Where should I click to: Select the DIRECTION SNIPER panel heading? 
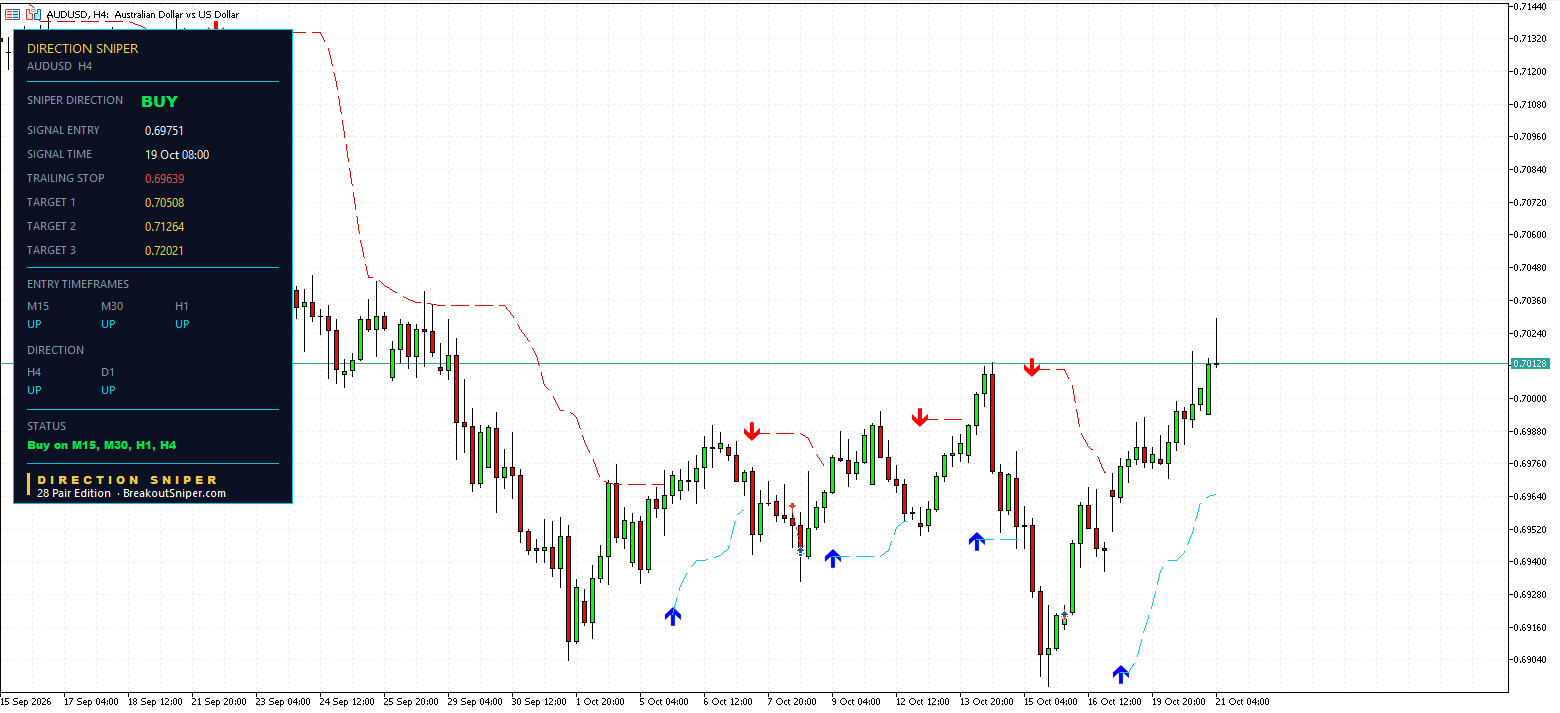(83, 48)
